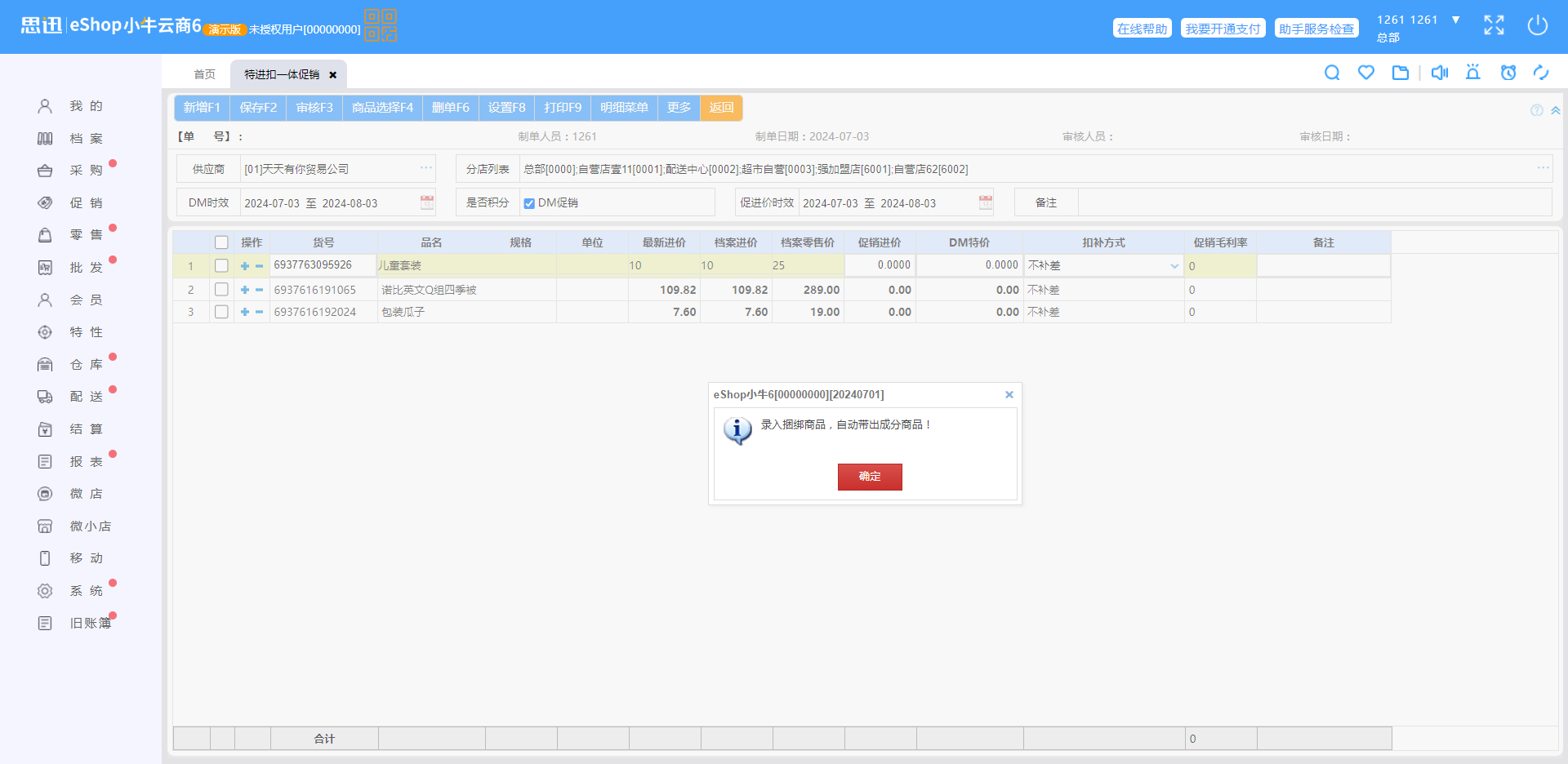
Task: Open the 更多 toolbar menu
Action: coord(679,108)
